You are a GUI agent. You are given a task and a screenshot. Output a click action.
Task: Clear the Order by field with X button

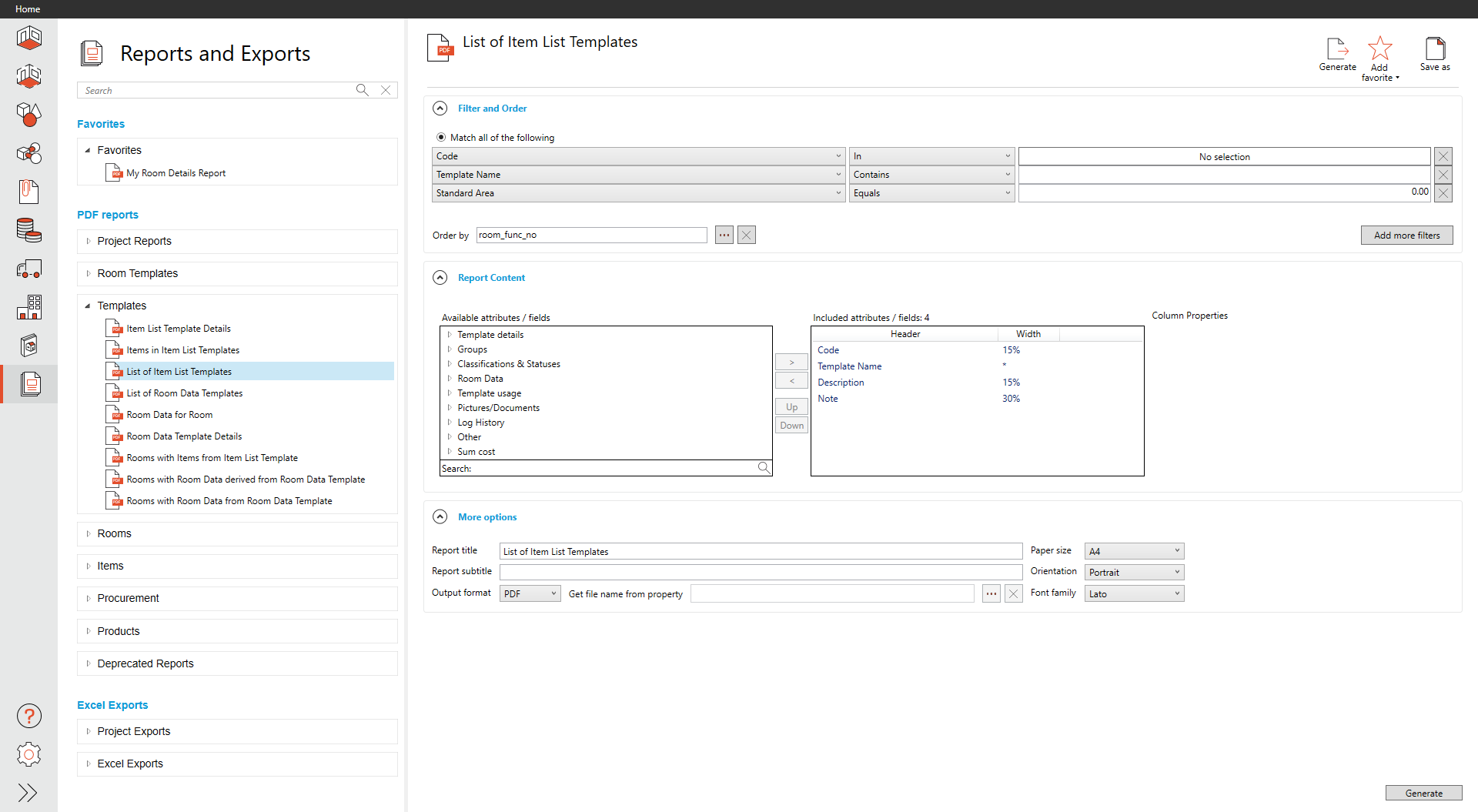coord(746,235)
